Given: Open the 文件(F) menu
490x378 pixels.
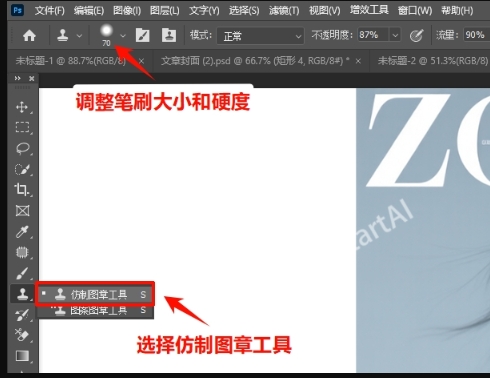Looking at the screenshot, I should (x=50, y=11).
